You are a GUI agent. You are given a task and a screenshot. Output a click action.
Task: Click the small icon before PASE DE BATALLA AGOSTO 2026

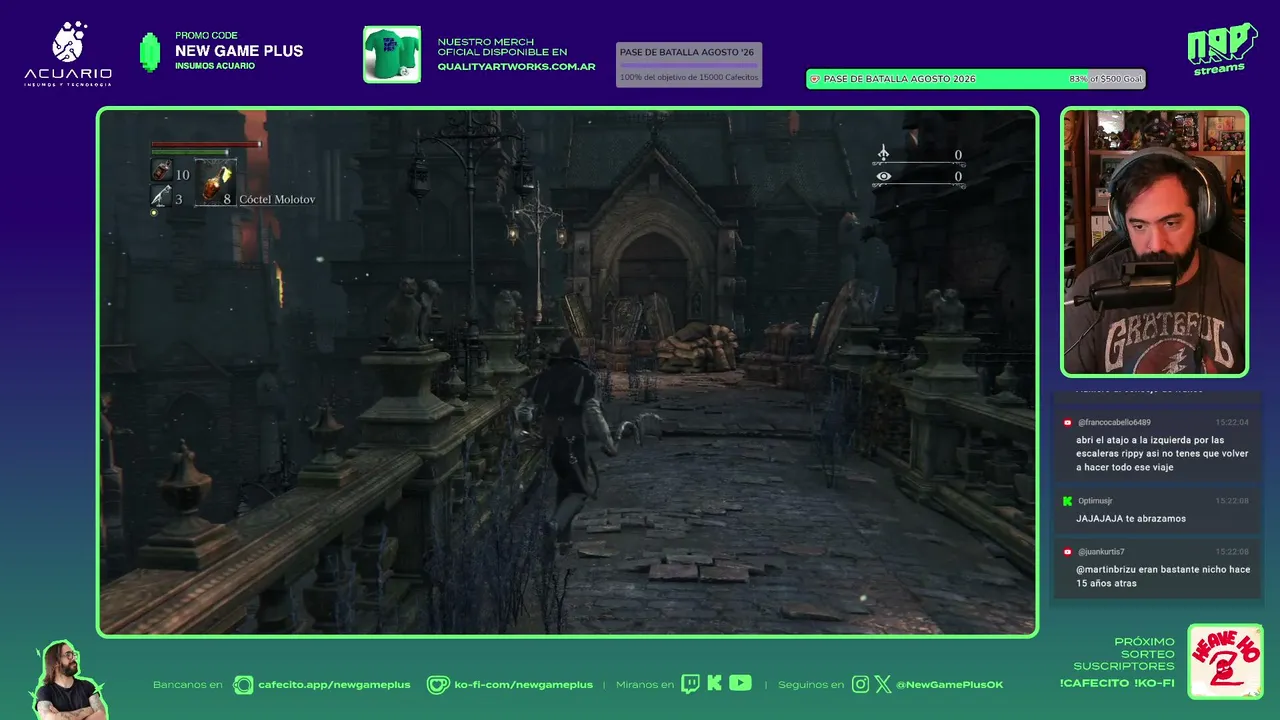(x=814, y=79)
